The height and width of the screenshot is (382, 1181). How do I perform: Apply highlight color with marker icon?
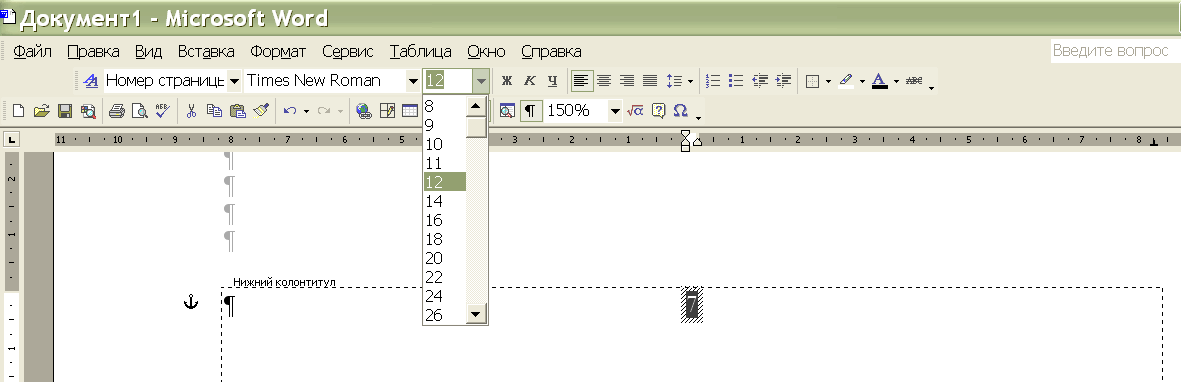click(x=847, y=81)
